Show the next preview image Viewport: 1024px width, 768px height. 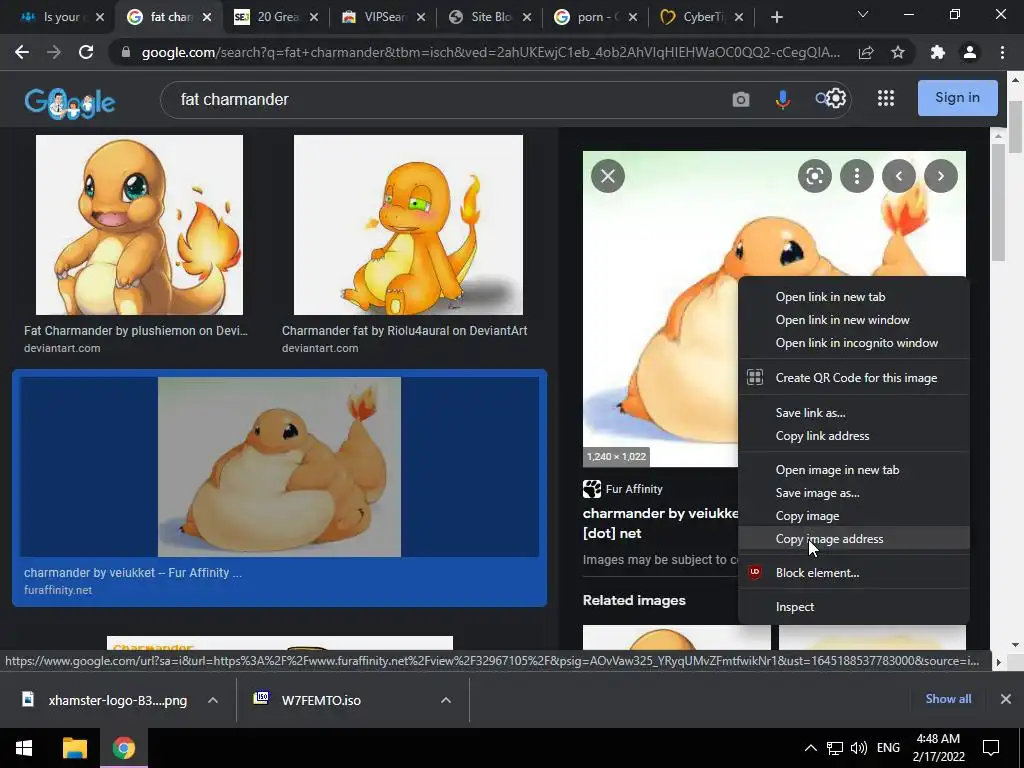coord(940,176)
